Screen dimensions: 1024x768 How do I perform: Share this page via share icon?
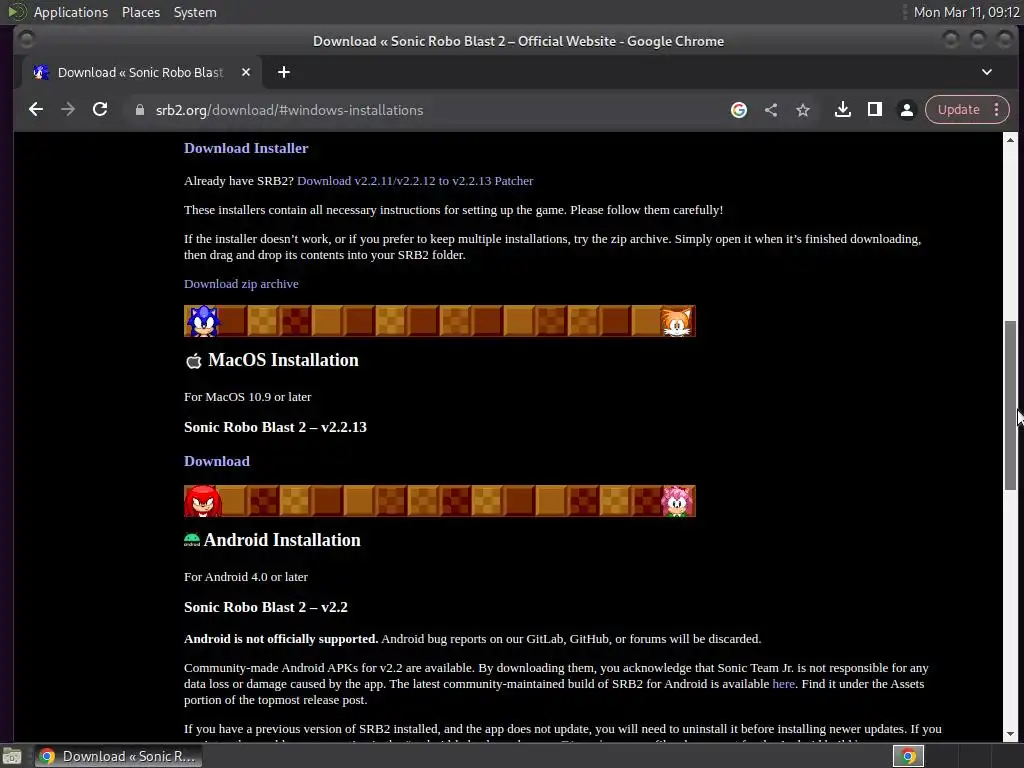click(x=771, y=110)
